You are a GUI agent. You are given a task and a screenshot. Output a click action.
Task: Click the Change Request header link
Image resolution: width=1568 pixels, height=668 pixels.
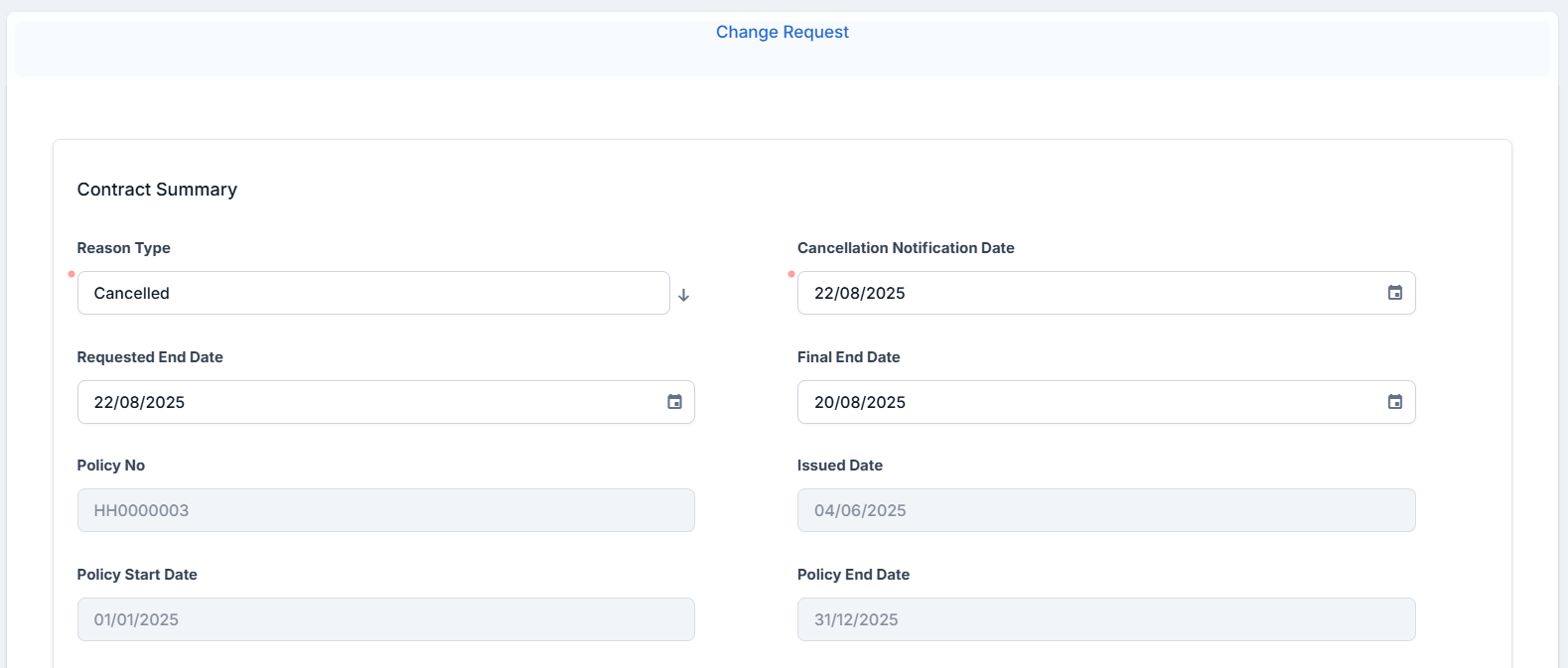pos(782,32)
